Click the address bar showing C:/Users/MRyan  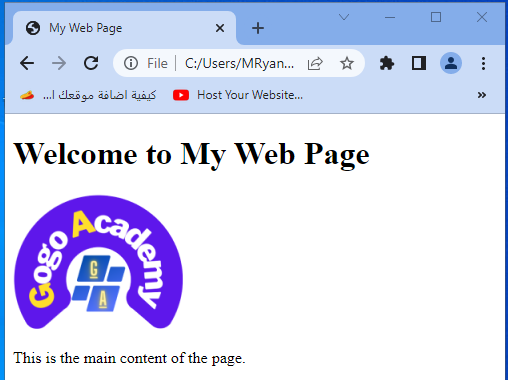pyautogui.click(x=239, y=63)
